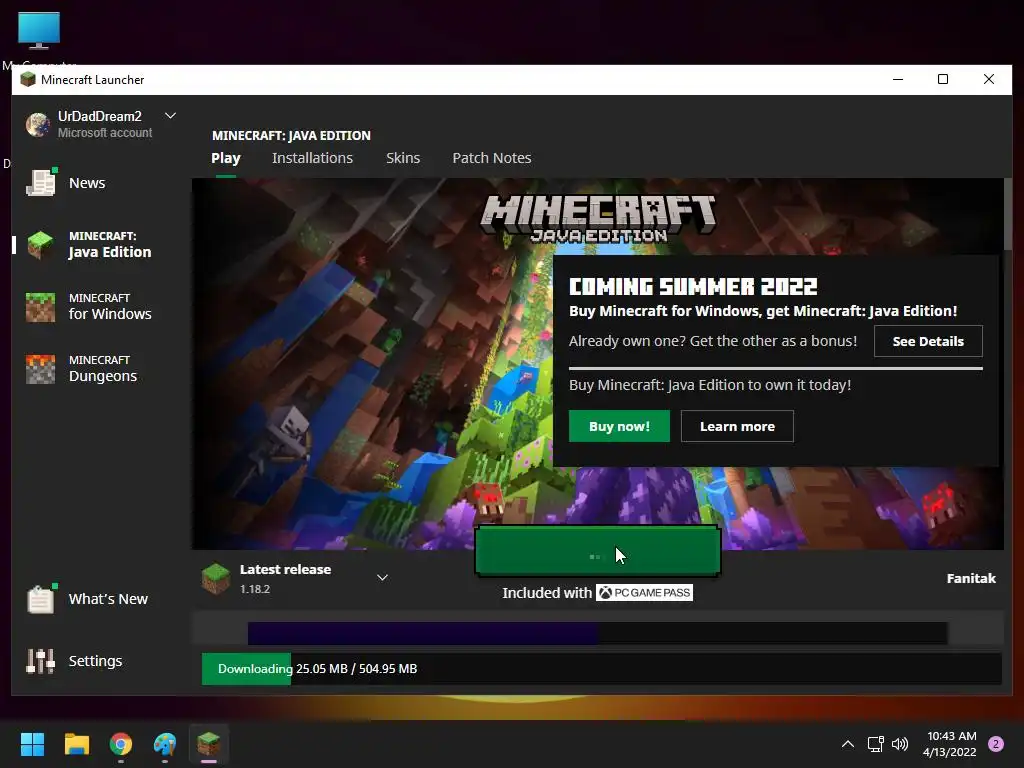This screenshot has height=768, width=1024.
Task: Click the Fanitak player name
Action: point(971,578)
